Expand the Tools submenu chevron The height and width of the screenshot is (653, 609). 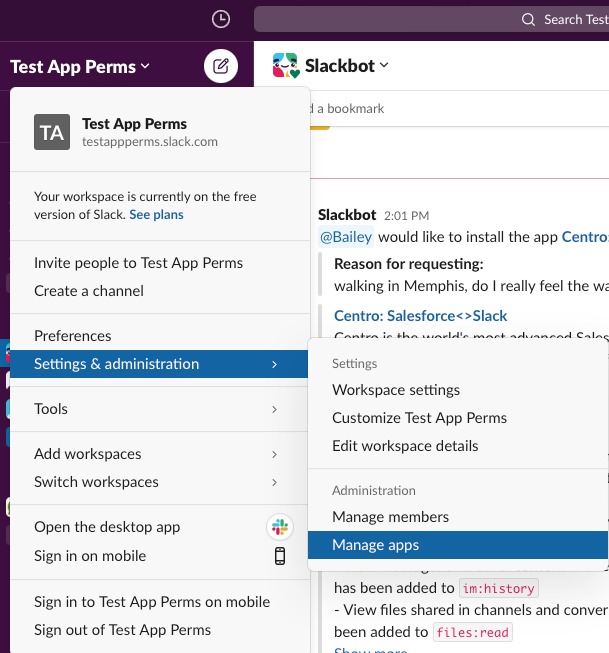click(x=274, y=409)
